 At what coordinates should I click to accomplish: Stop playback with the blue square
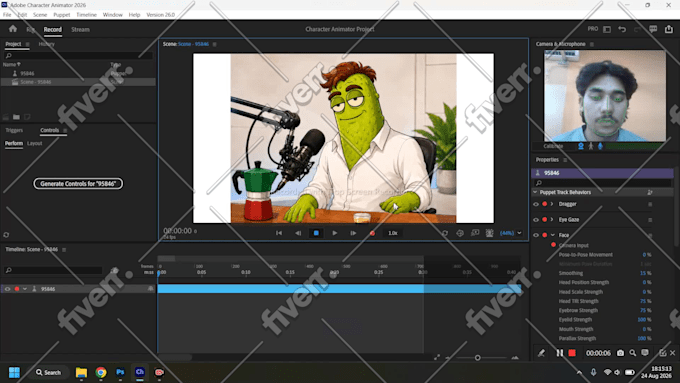[x=316, y=233]
